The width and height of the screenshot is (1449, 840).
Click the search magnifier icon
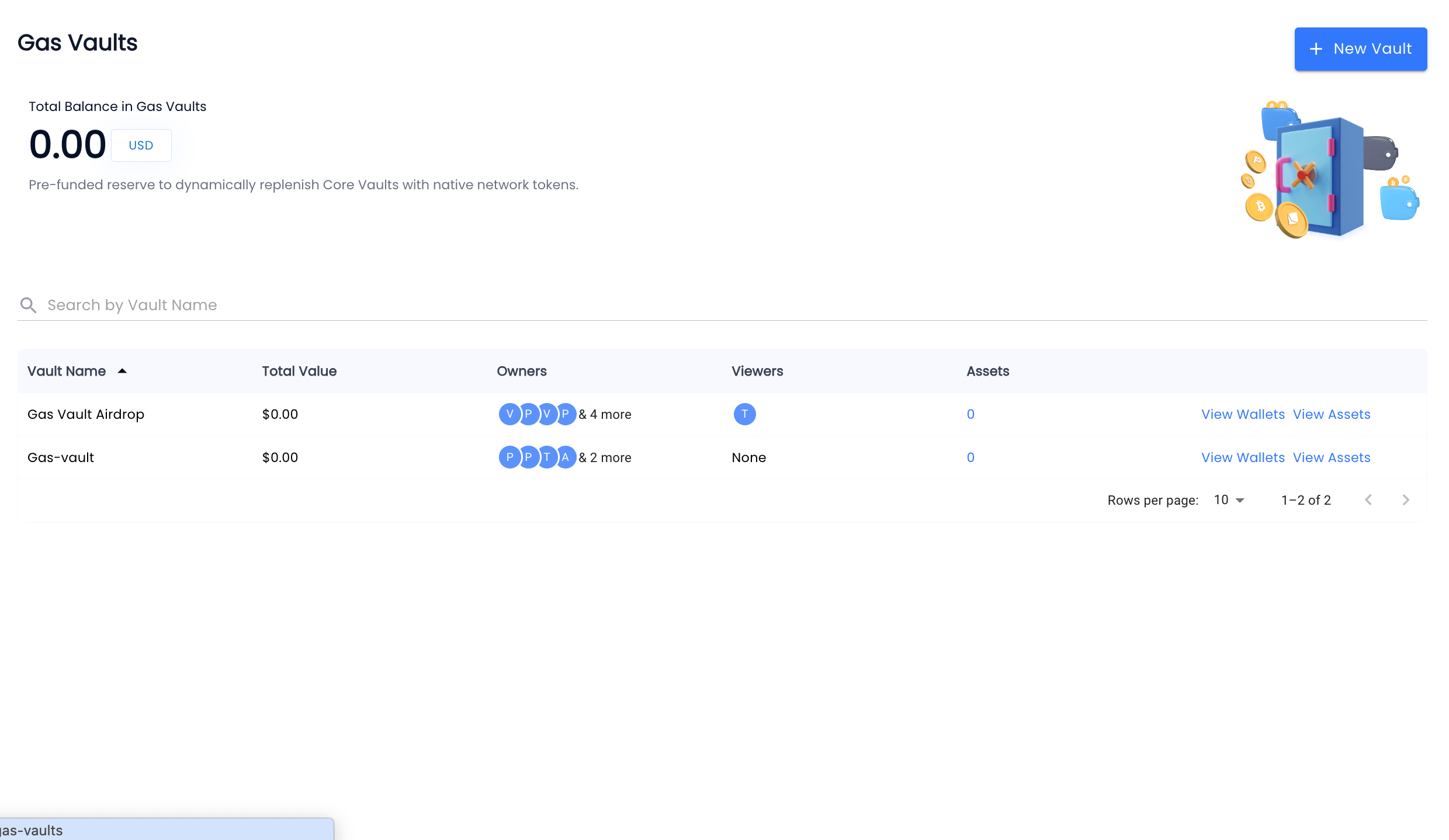tap(28, 305)
